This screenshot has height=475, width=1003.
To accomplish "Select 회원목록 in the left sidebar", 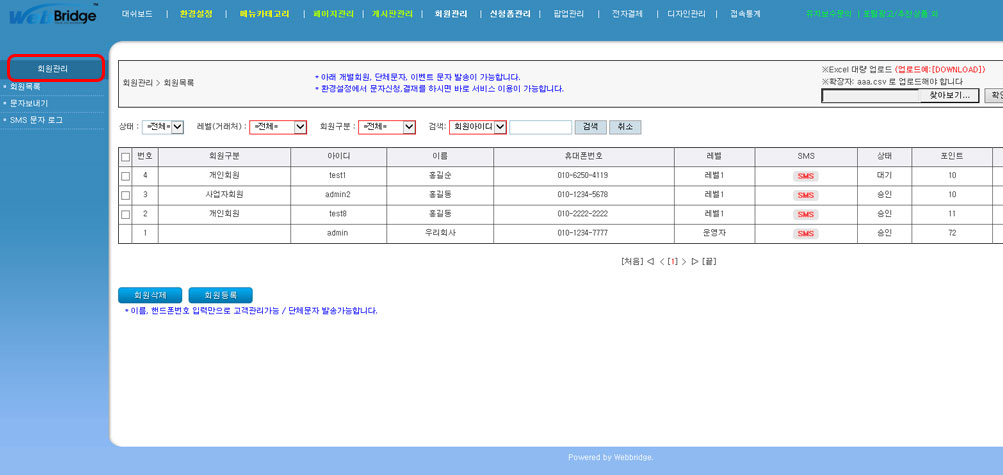I will tap(25, 86).
